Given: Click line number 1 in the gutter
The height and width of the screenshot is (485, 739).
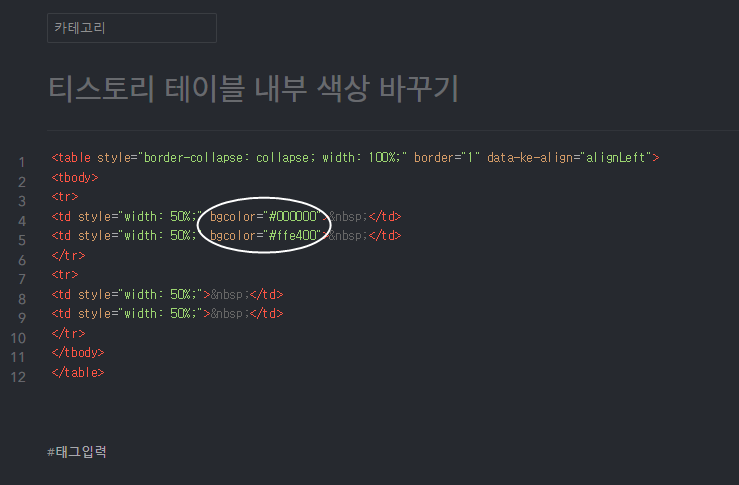Looking at the screenshot, I should pyautogui.click(x=22, y=163).
